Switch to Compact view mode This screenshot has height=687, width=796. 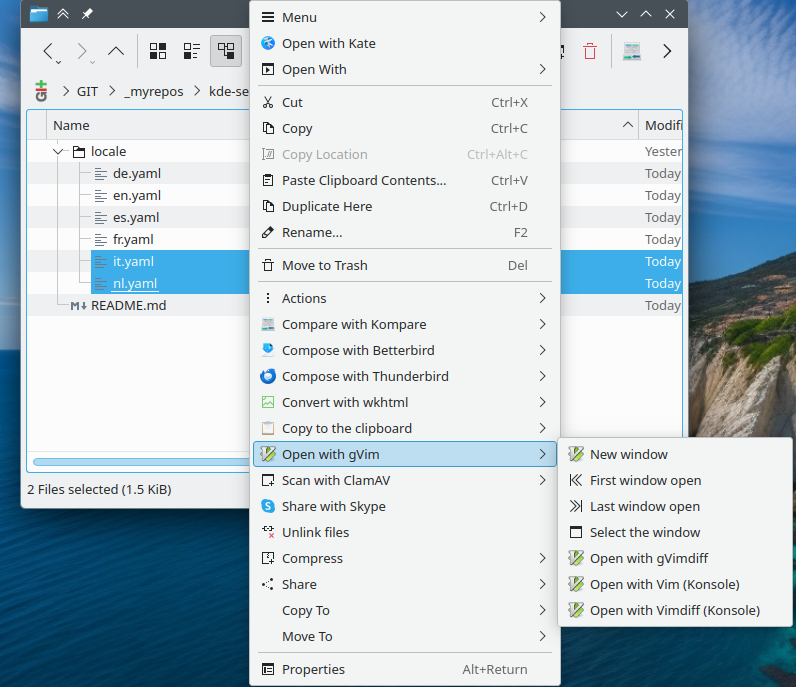click(x=192, y=51)
